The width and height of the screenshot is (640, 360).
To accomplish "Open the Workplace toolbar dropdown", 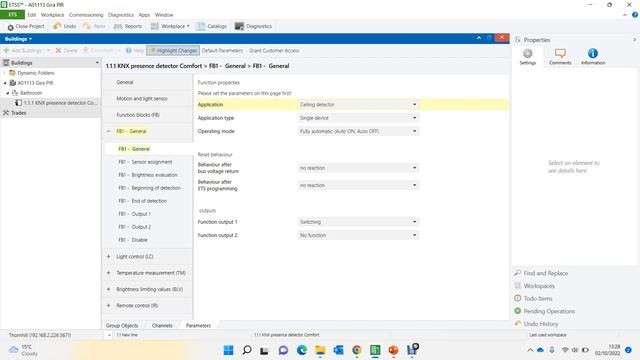I will (x=170, y=26).
